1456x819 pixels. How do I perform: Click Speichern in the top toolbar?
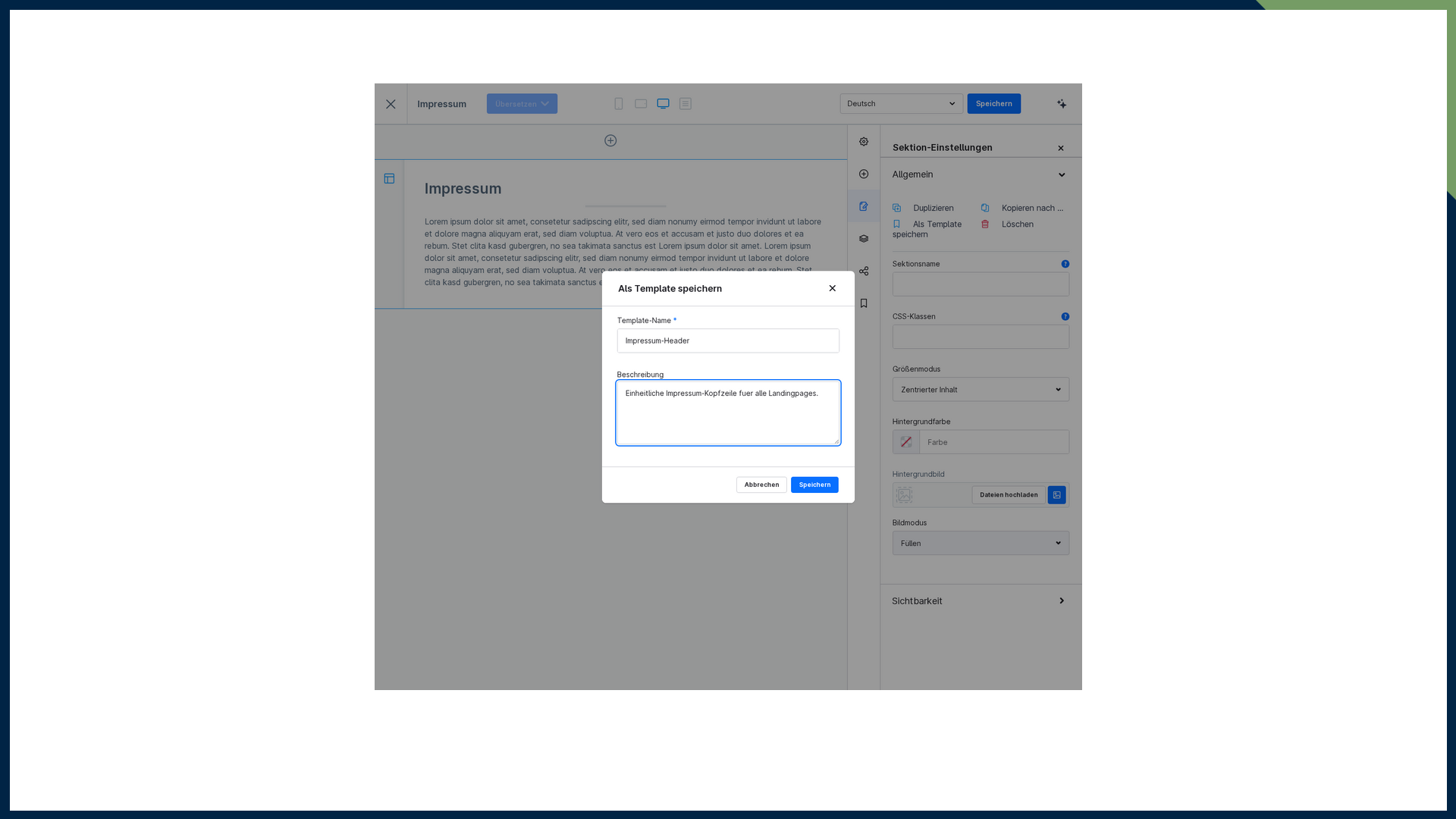pos(994,104)
